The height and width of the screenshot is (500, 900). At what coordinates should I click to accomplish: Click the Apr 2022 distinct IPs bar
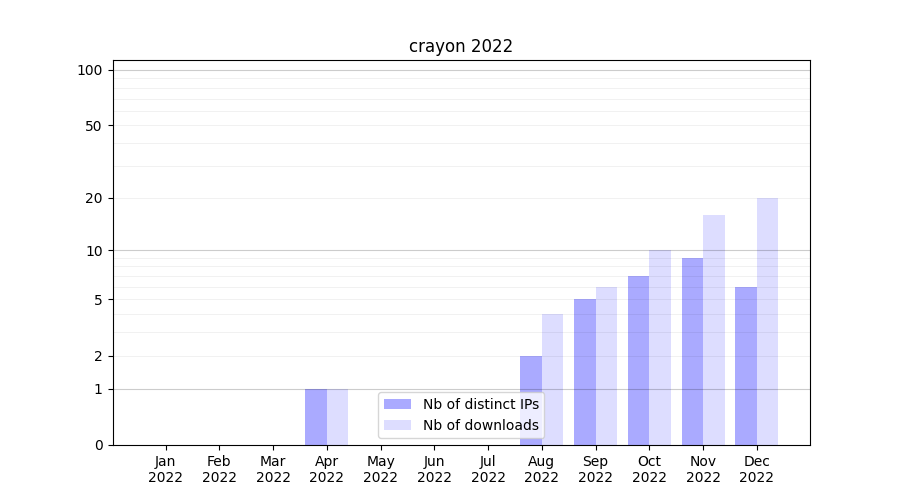click(x=316, y=417)
